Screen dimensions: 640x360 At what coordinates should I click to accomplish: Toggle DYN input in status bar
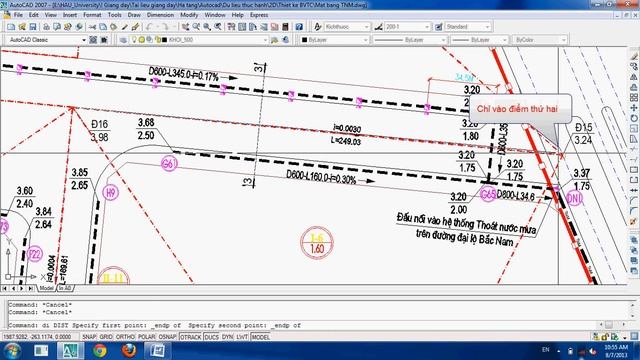click(x=227, y=337)
